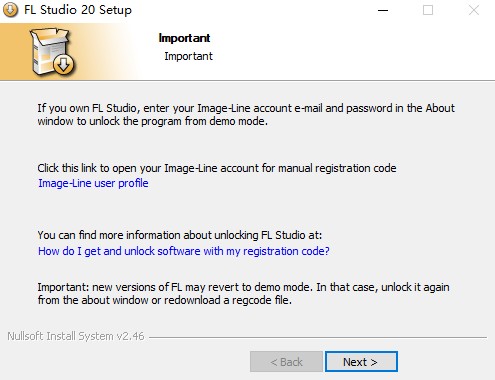
Task: Click the 'new versions of FL may revert' paragraph
Action: pyautogui.click(x=243, y=293)
